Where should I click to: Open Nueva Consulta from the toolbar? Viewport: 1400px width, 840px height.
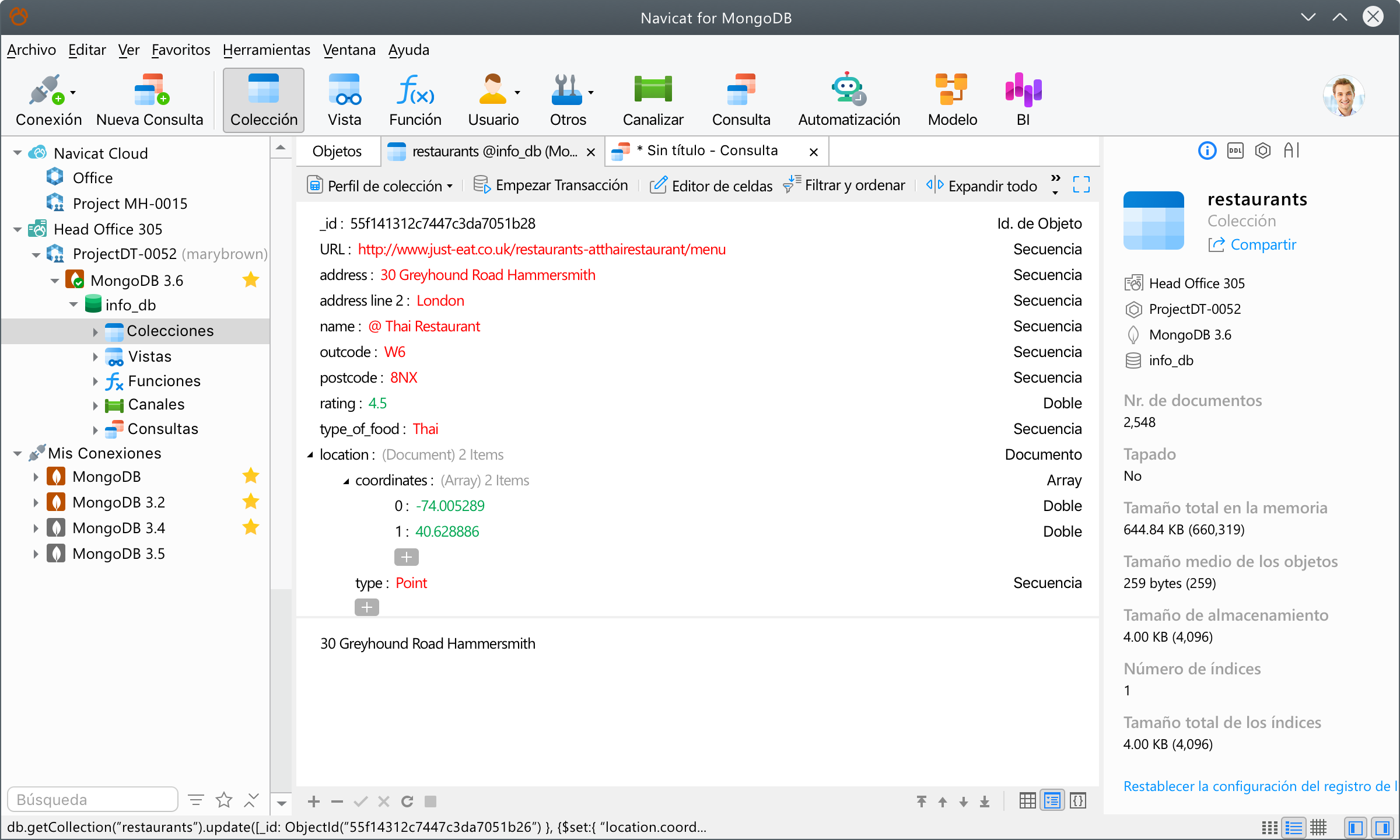pyautogui.click(x=150, y=100)
